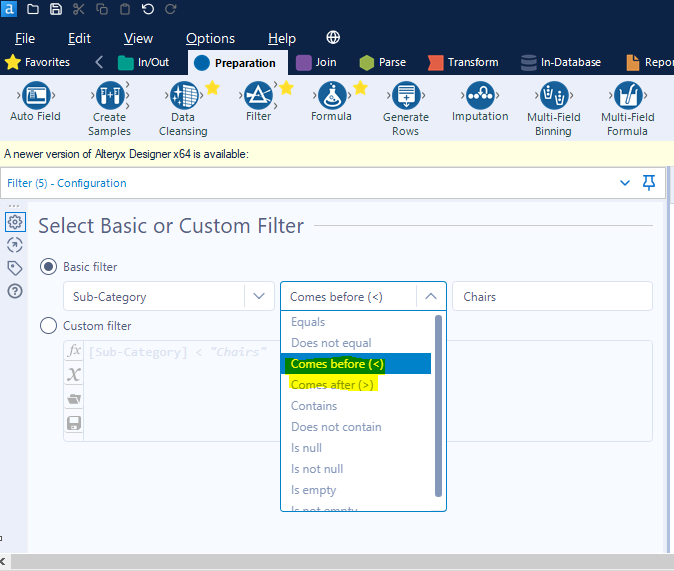The width and height of the screenshot is (674, 571).
Task: Open the Sub-Category field dropdown
Action: click(260, 296)
